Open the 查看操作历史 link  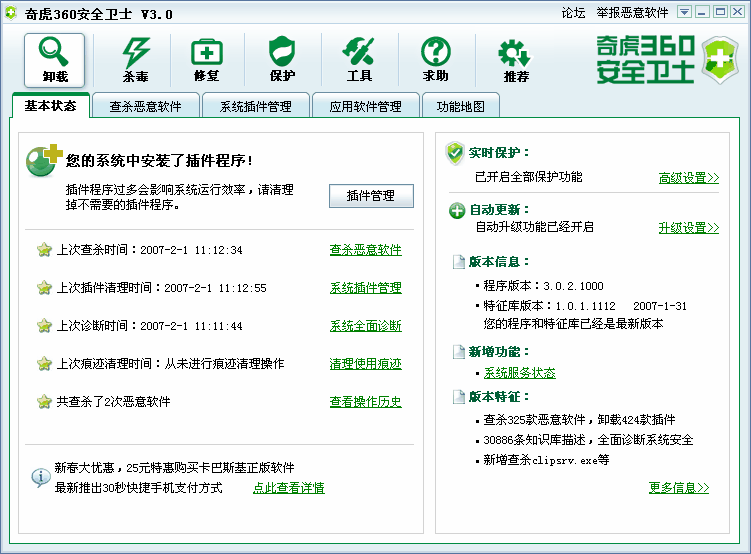[365, 402]
